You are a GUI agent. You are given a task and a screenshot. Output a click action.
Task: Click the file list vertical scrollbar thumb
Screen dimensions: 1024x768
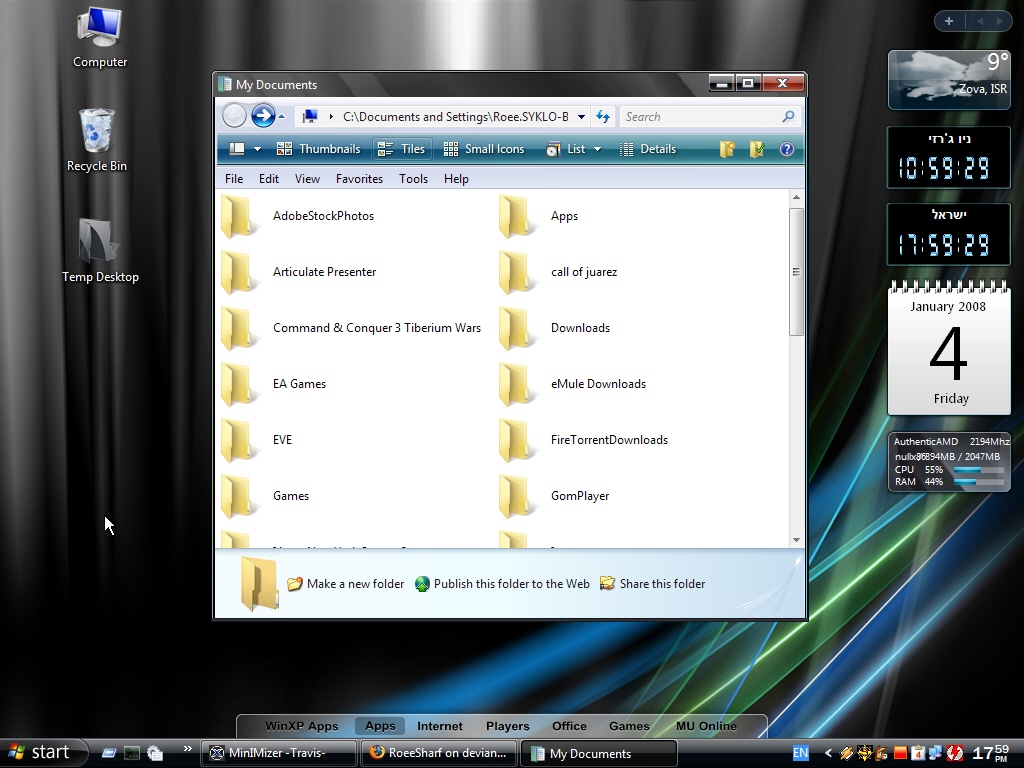(x=796, y=272)
